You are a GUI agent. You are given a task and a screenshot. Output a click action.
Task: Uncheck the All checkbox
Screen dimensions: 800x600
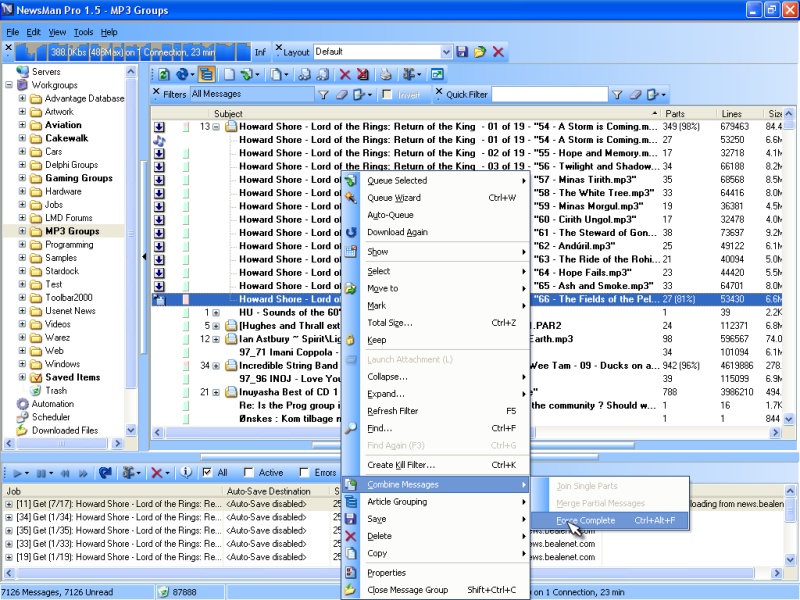pyautogui.click(x=207, y=472)
